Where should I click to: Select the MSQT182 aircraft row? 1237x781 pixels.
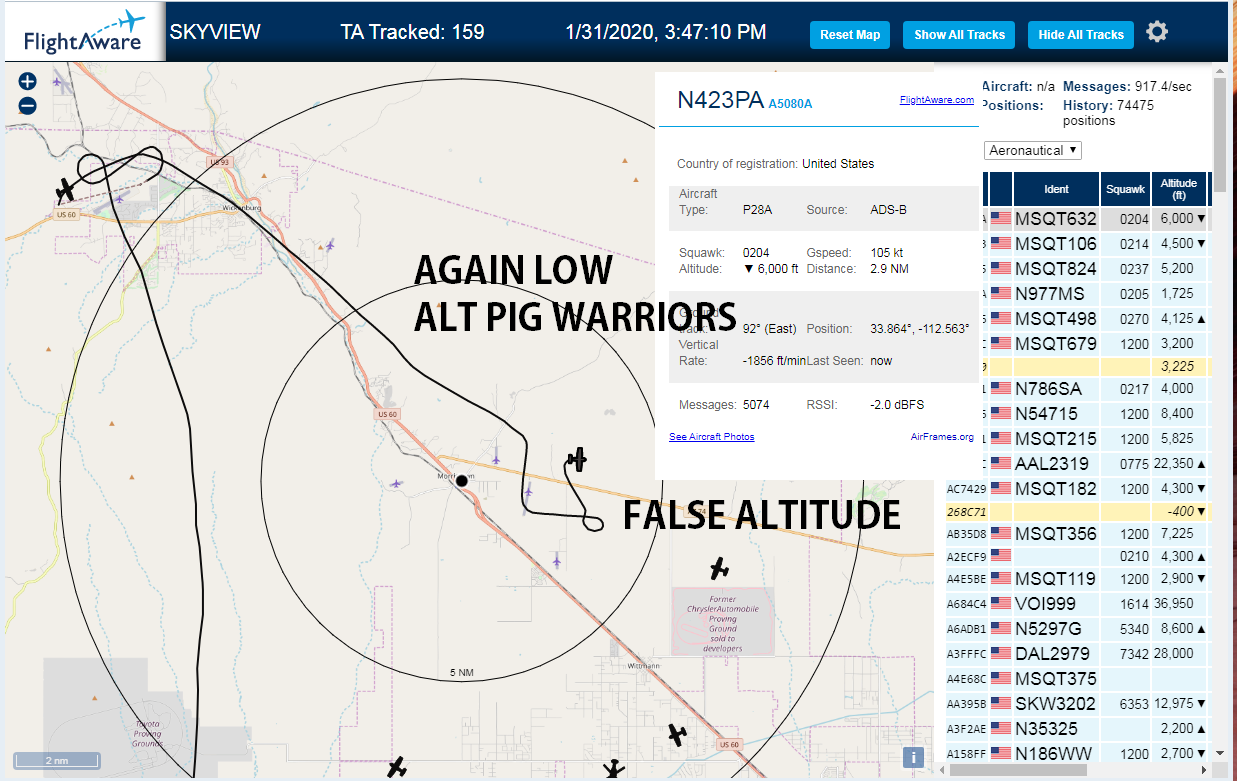point(1079,489)
